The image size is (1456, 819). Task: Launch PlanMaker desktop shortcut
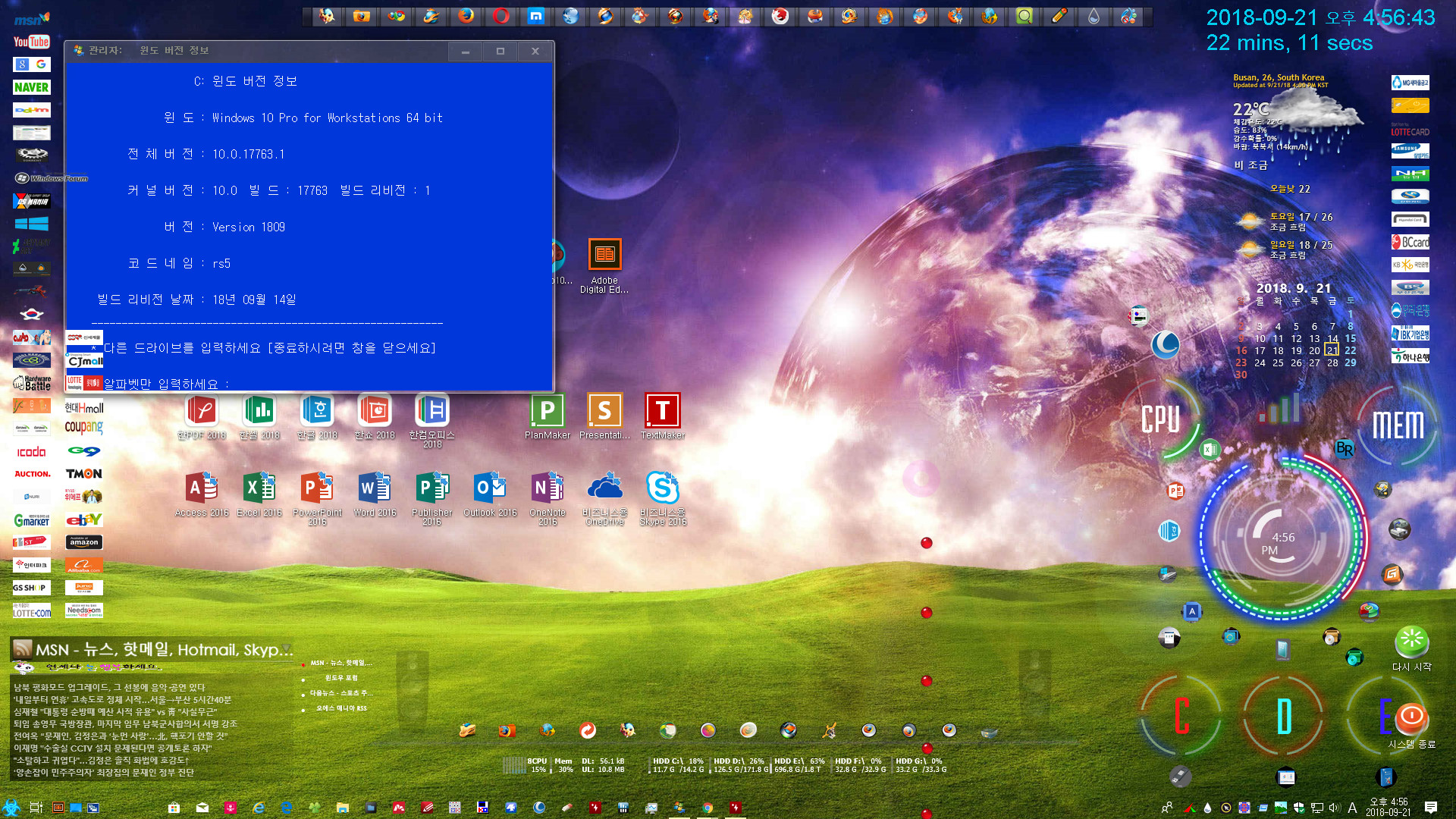coord(548,417)
